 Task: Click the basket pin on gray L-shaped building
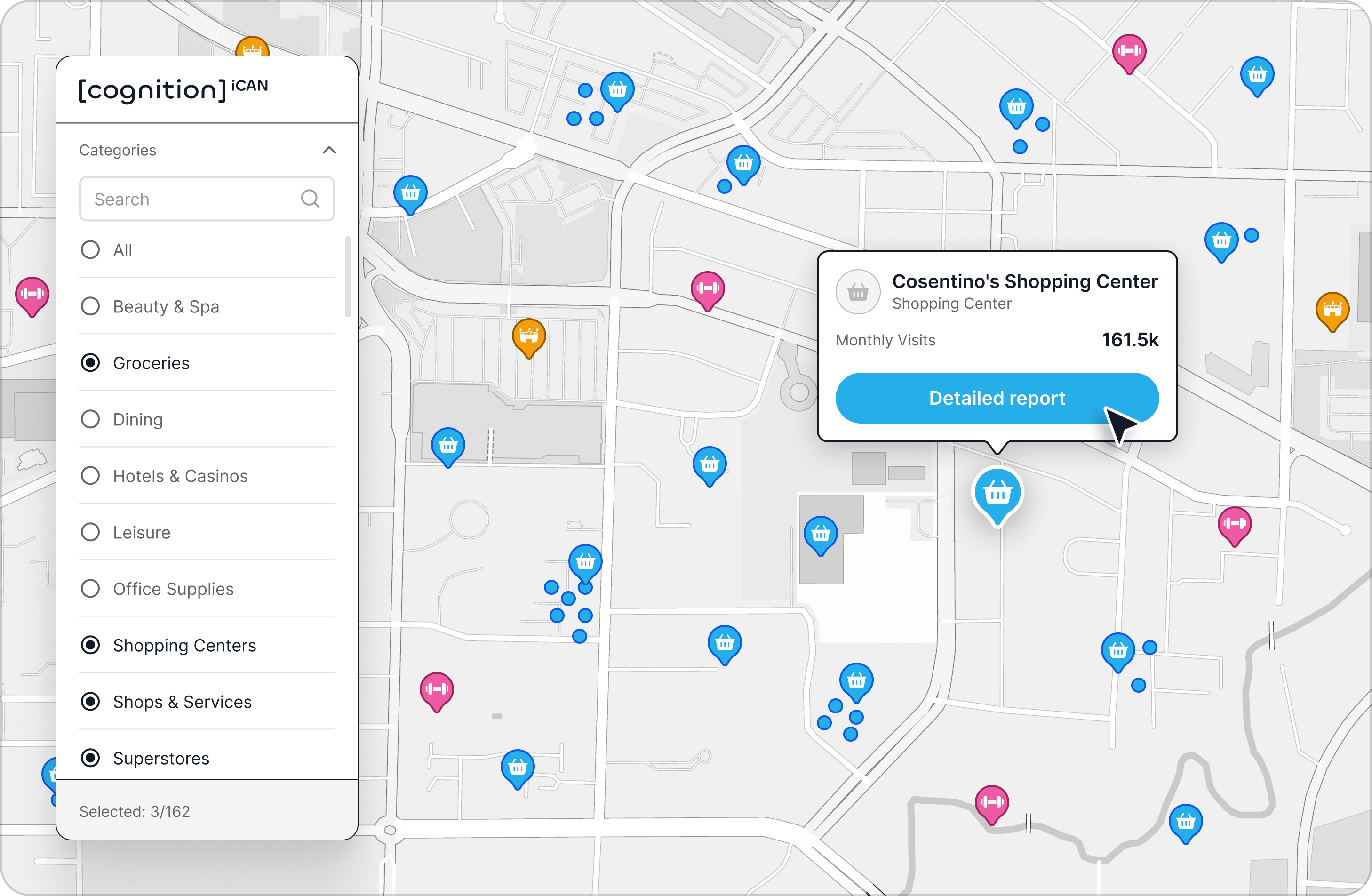click(x=820, y=536)
